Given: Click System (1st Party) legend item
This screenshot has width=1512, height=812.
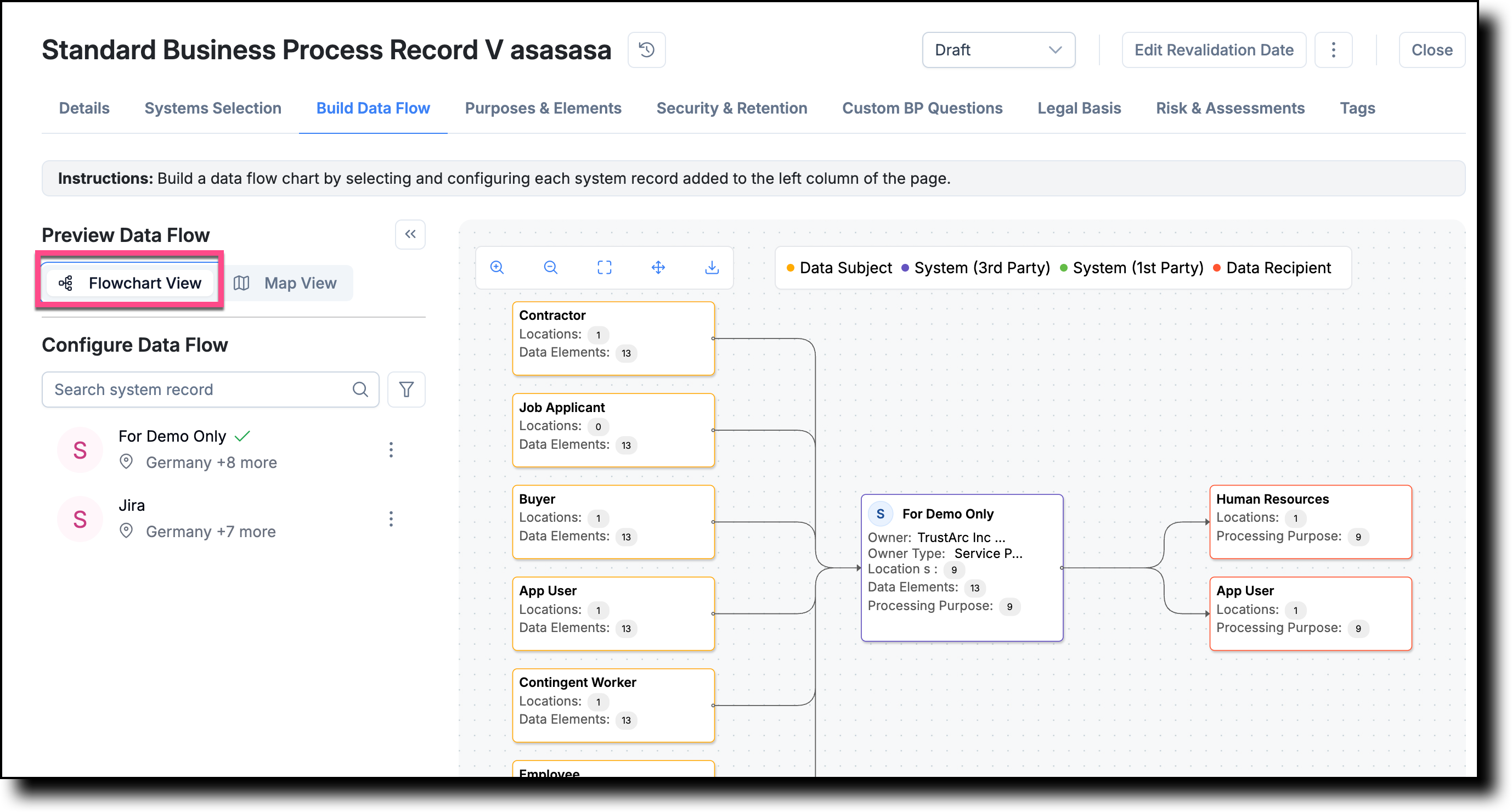Looking at the screenshot, I should 1131,268.
